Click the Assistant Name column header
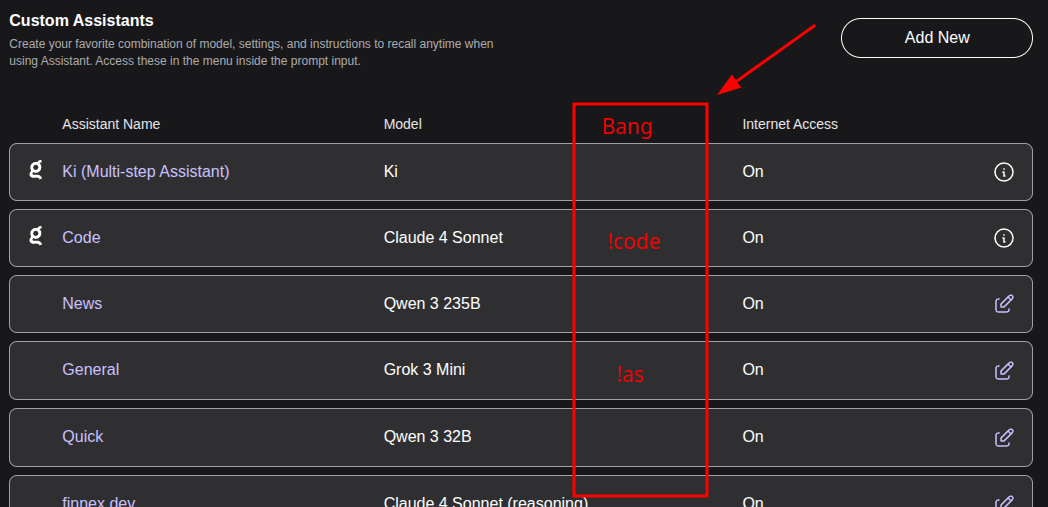This screenshot has height=507, width=1048. click(111, 124)
